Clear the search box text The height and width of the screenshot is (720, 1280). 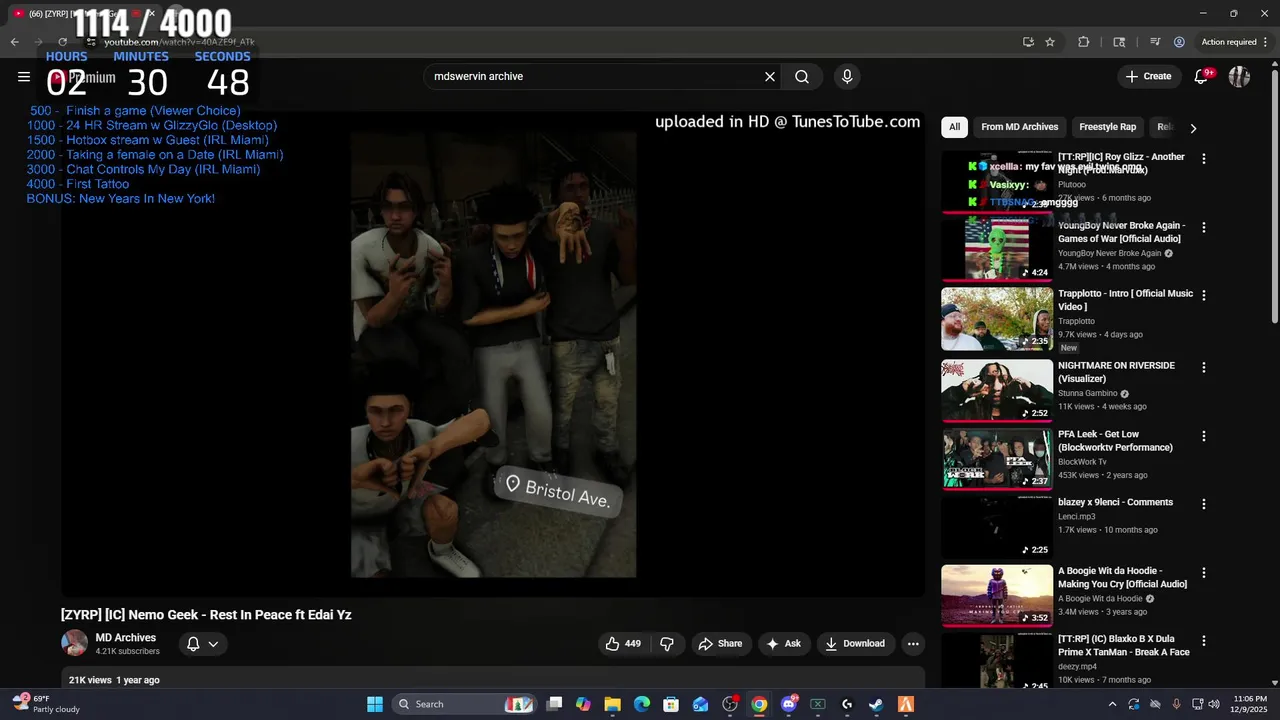[x=770, y=77]
